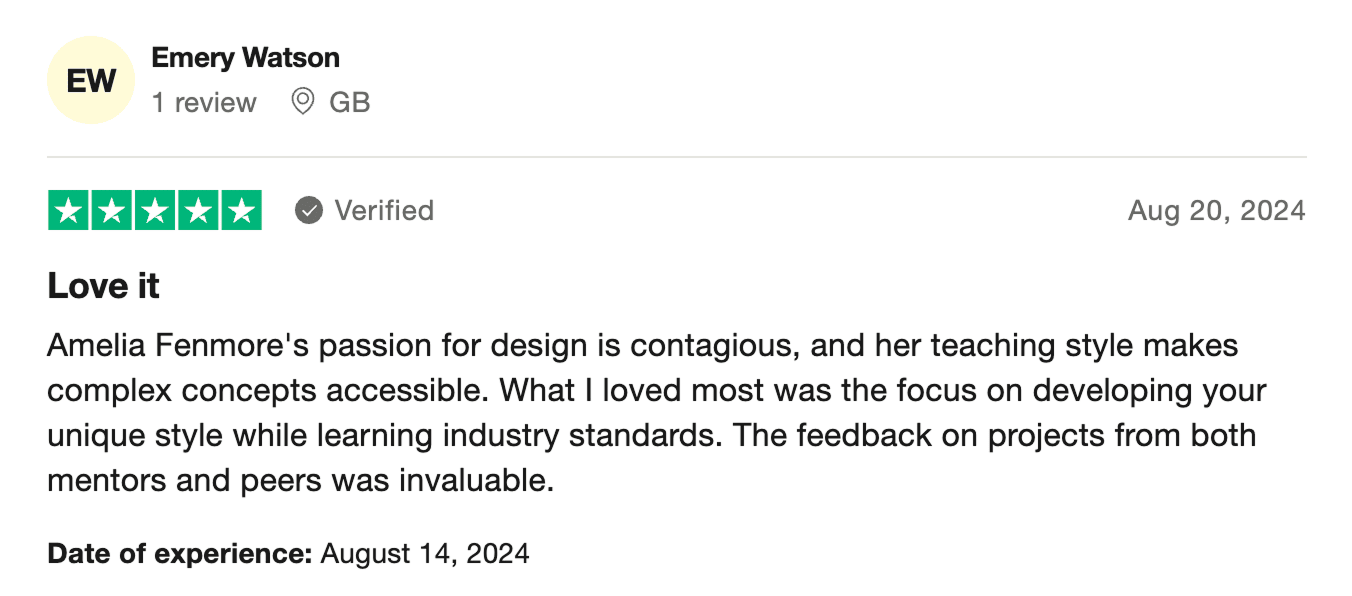Click the GB country label
The width and height of the screenshot is (1352, 596).
coord(350,102)
